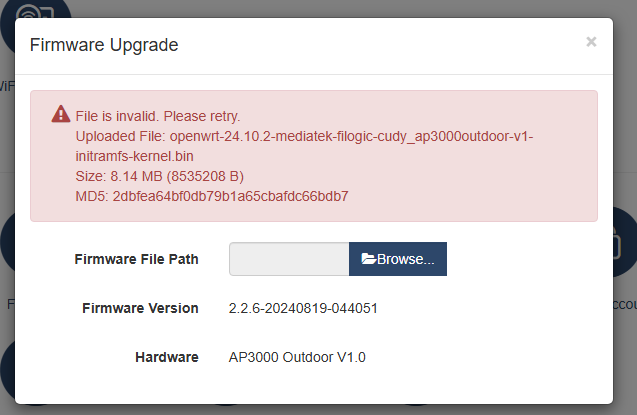Screen dimensions: 637x415
Task: Open the Browse... file chooser
Action: [x=398, y=259]
